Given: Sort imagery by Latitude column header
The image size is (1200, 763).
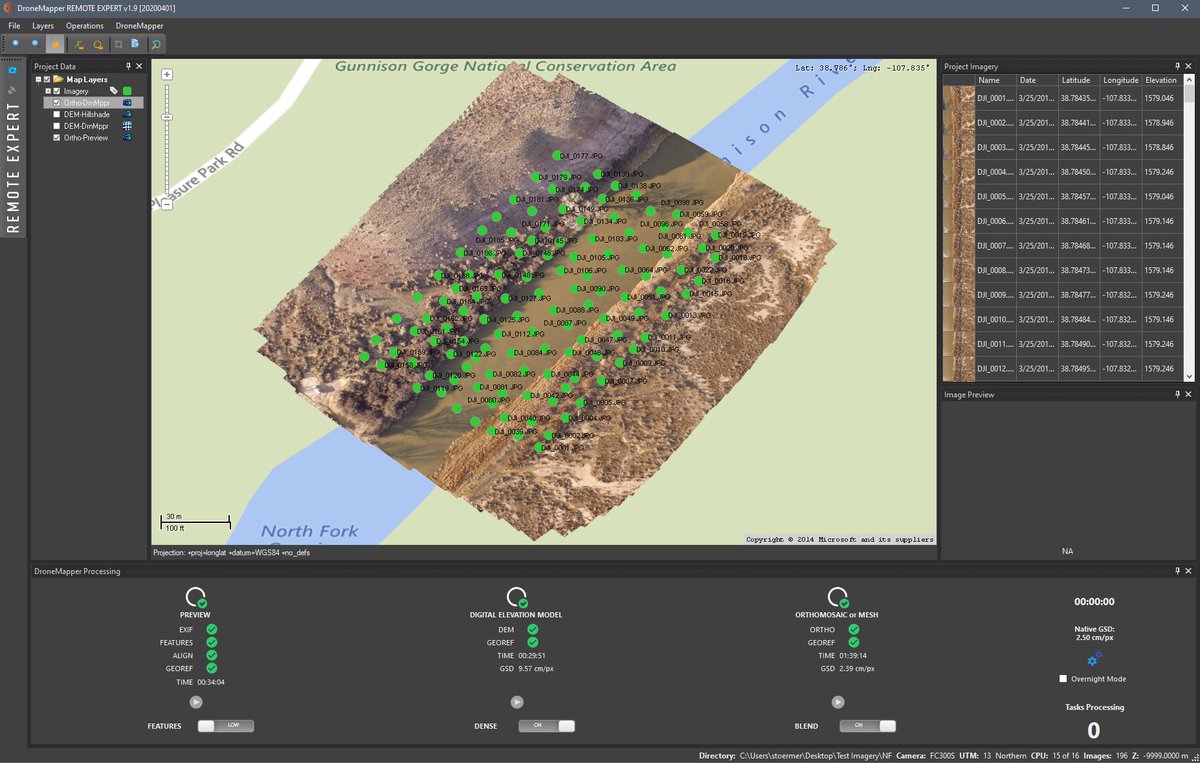Looking at the screenshot, I should click(x=1080, y=80).
